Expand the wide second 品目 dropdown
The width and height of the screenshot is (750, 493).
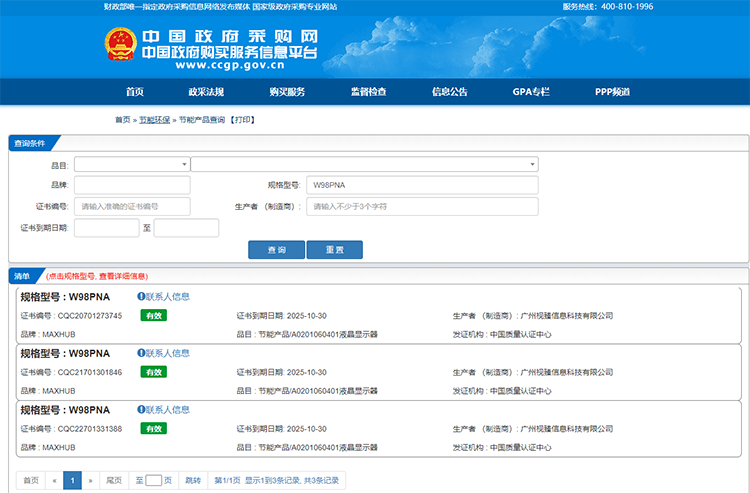tap(364, 164)
